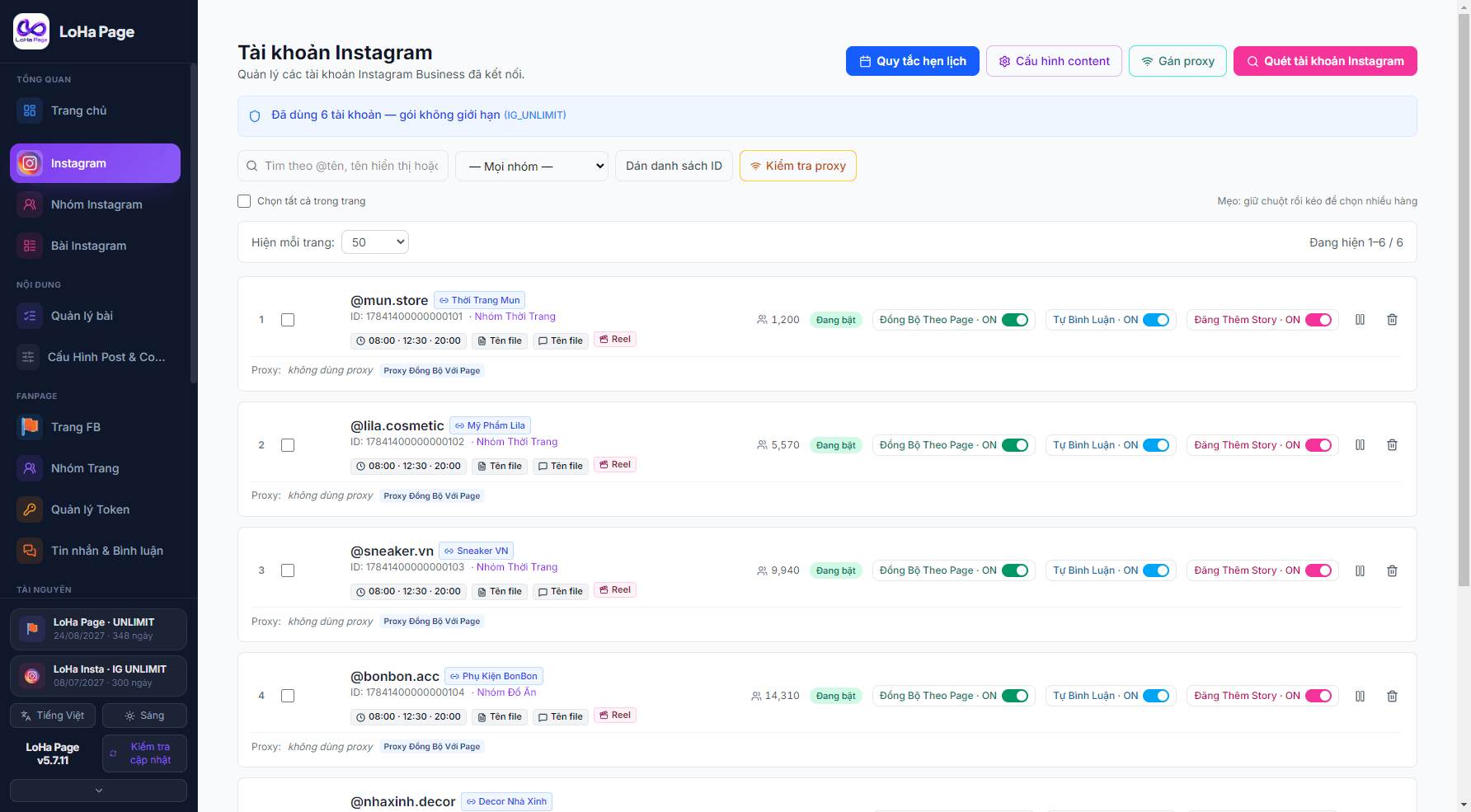Click the columns icon for @lila.cosmetic

coord(1361,445)
